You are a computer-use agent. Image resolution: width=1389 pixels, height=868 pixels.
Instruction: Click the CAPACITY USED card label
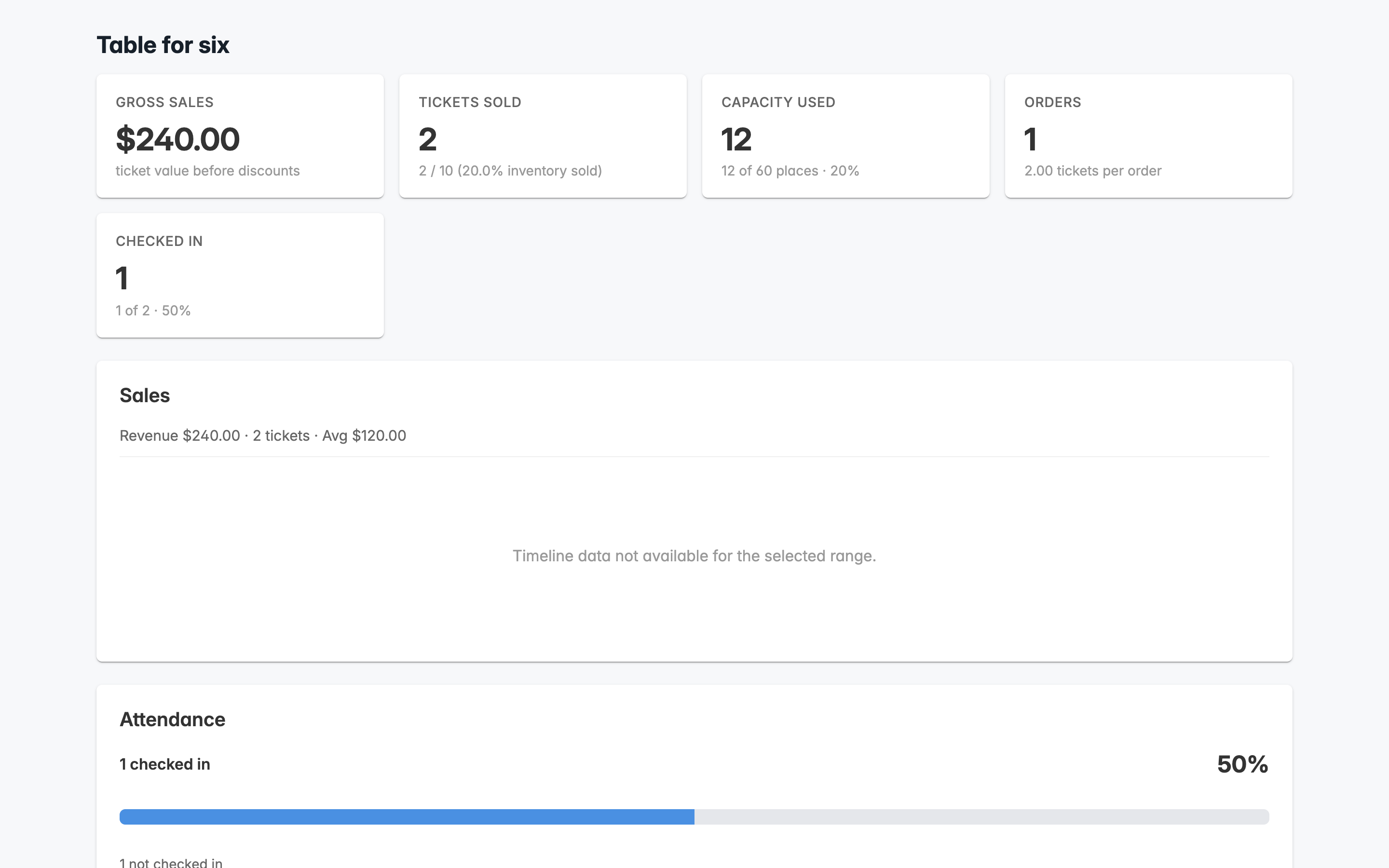pyautogui.click(x=778, y=102)
